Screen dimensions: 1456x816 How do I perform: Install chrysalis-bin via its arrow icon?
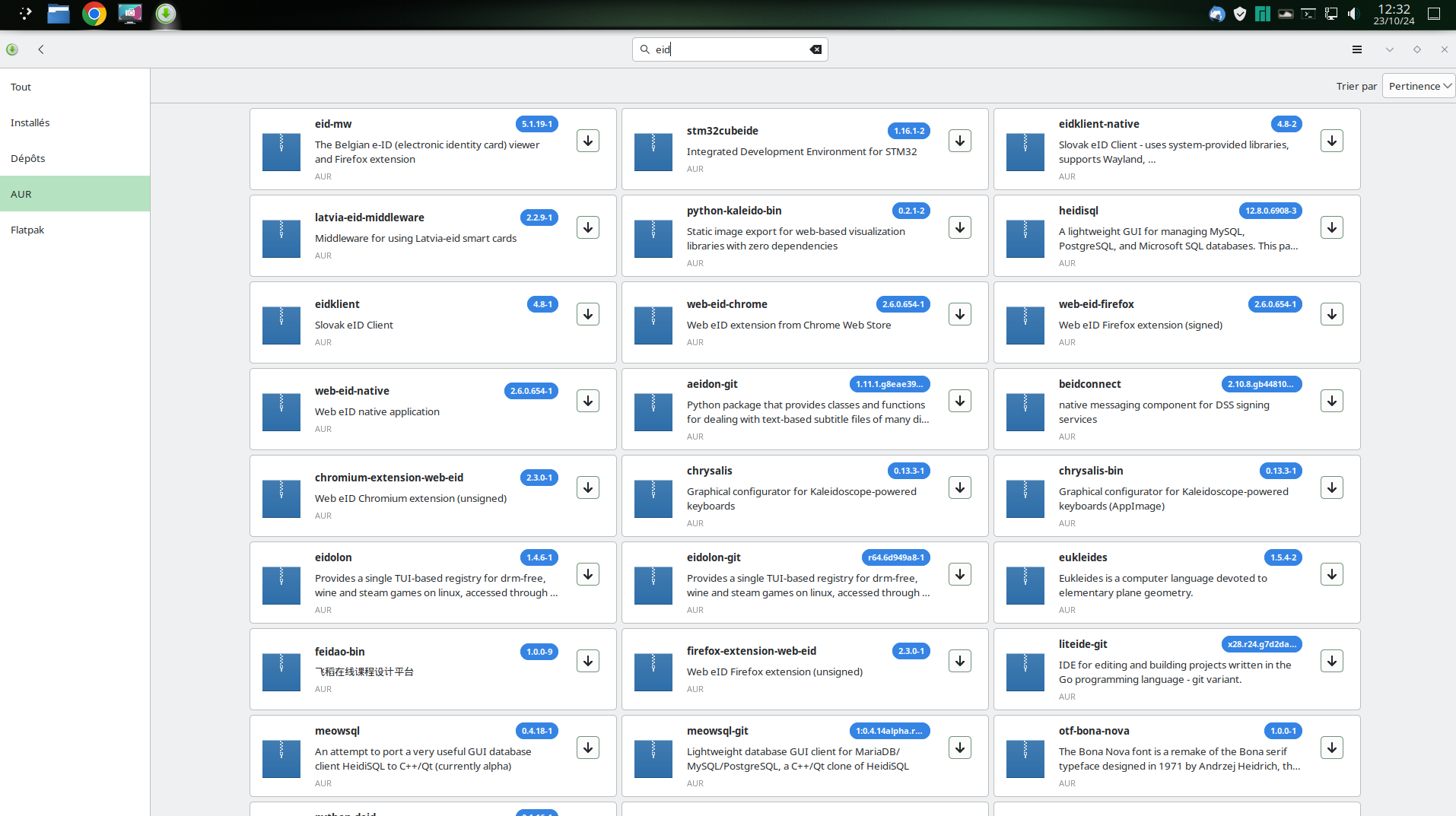[1332, 487]
